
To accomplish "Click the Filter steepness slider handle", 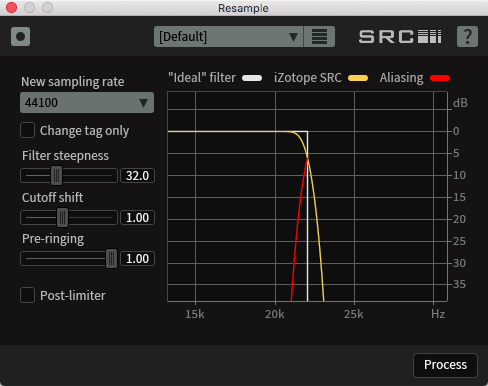I will coord(57,175).
